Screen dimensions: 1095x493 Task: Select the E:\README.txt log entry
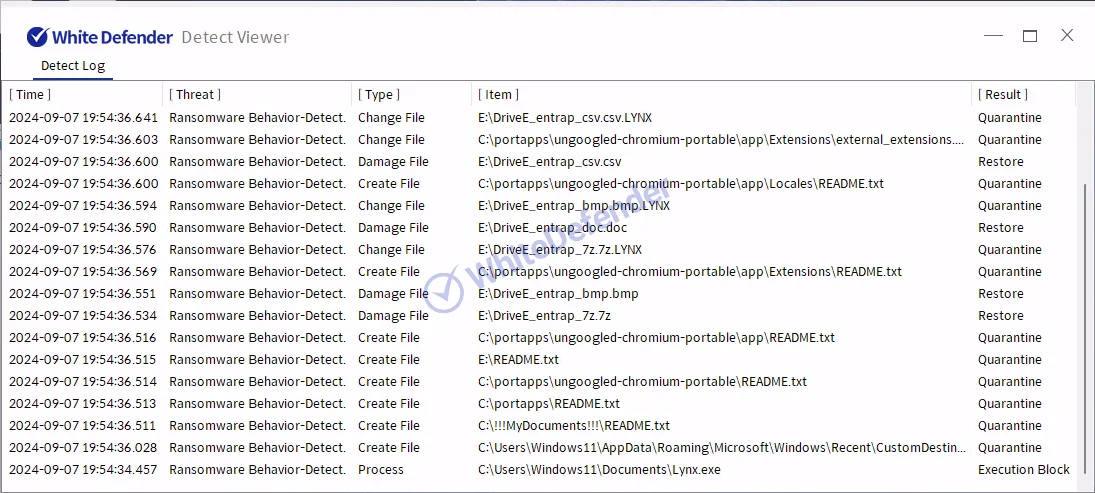518,360
